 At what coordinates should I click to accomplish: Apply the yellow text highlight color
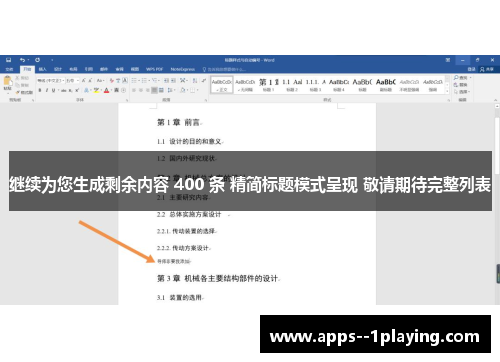(96, 90)
